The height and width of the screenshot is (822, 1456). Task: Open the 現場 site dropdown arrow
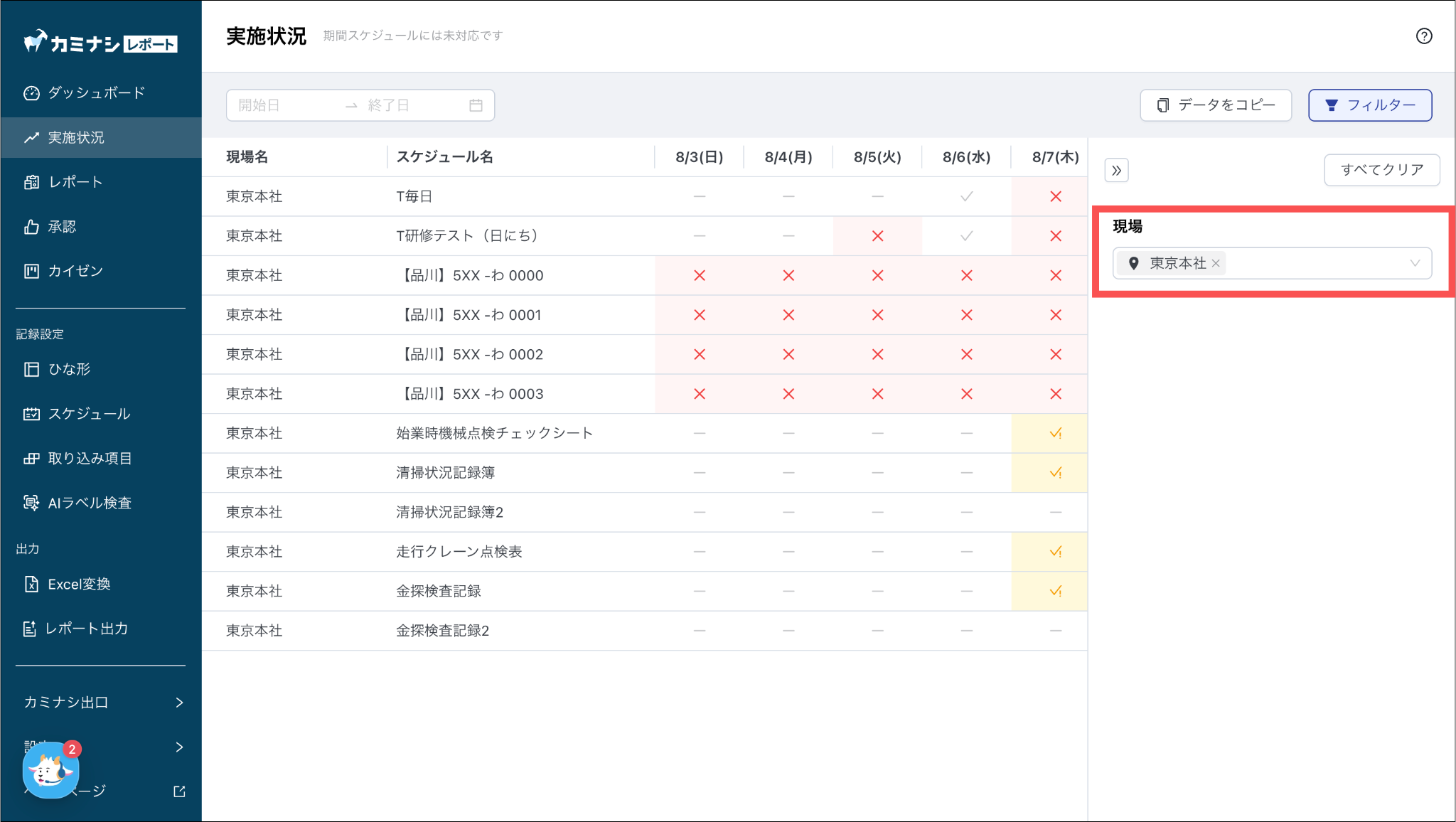[1415, 263]
